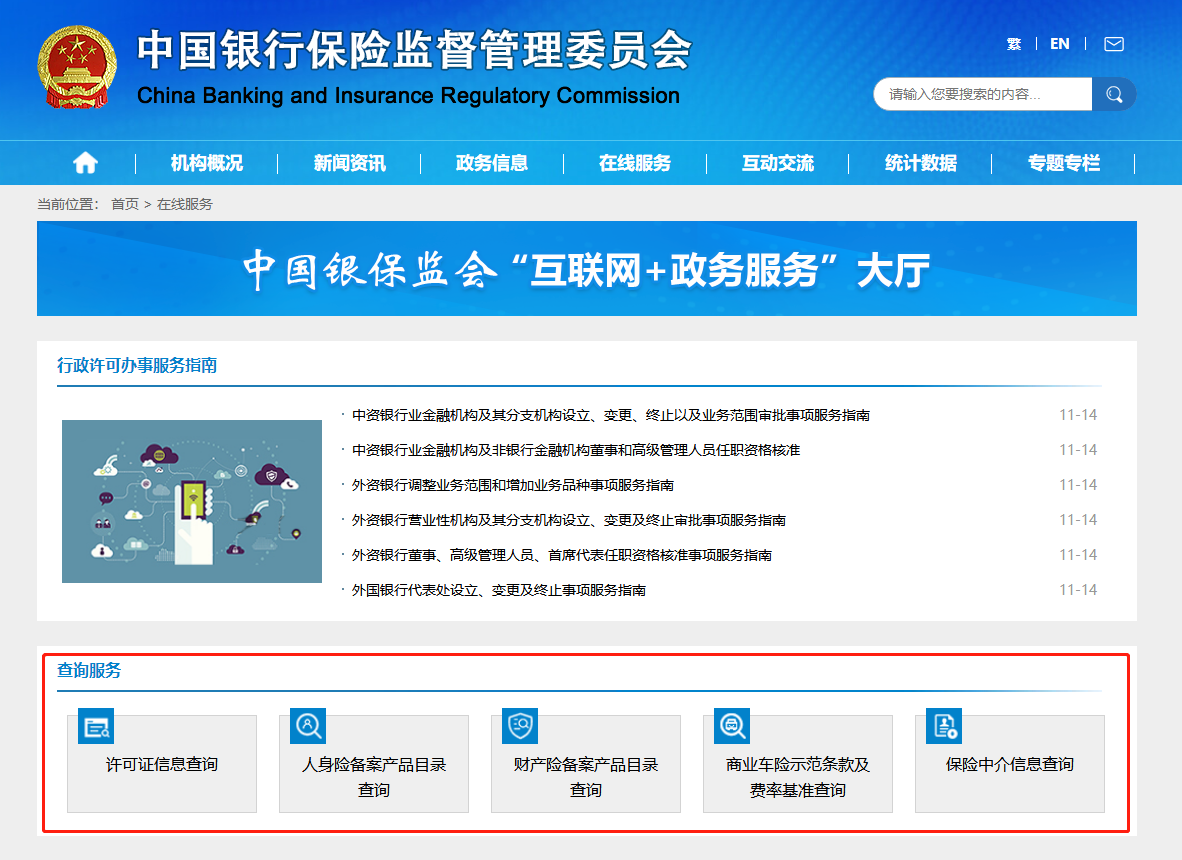Open 政务信息 menu
The image size is (1182, 860).
[491, 163]
